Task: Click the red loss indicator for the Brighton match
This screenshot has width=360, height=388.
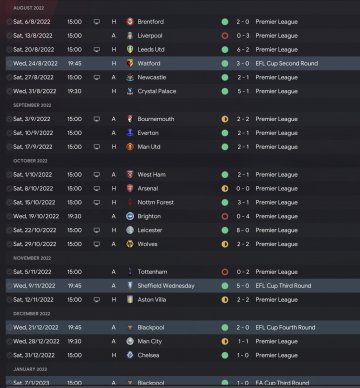Action: (225, 216)
